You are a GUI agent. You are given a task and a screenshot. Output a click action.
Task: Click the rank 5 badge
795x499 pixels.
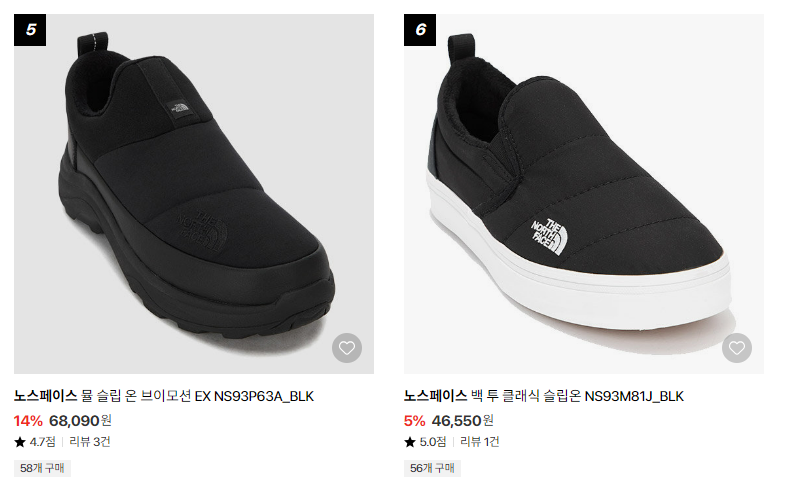point(30,29)
